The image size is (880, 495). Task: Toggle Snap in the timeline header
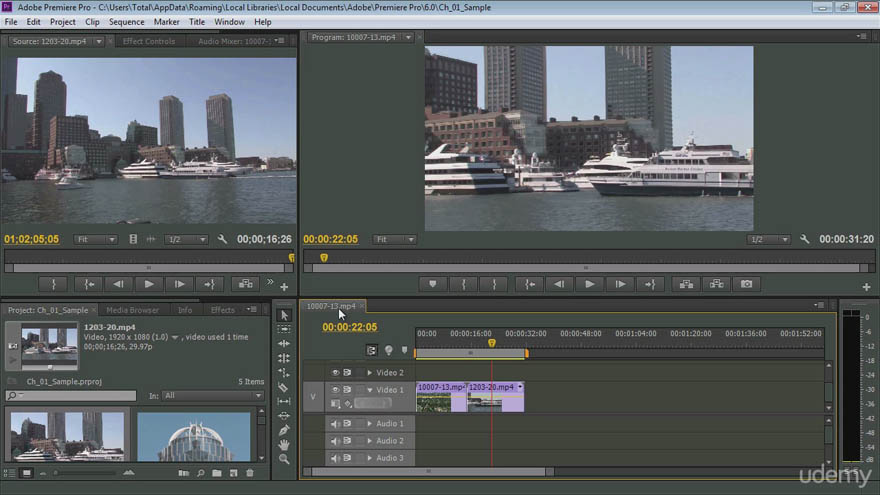click(x=372, y=350)
